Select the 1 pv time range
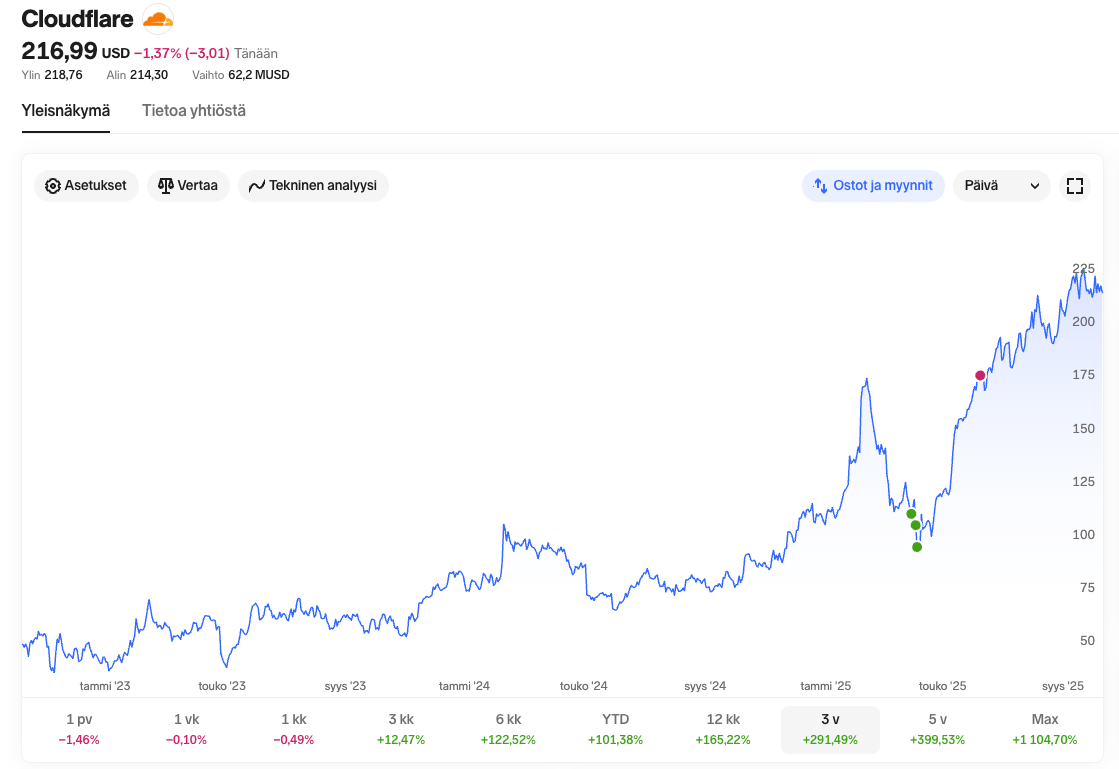Image resolution: width=1119 pixels, height=769 pixels. (x=79, y=729)
